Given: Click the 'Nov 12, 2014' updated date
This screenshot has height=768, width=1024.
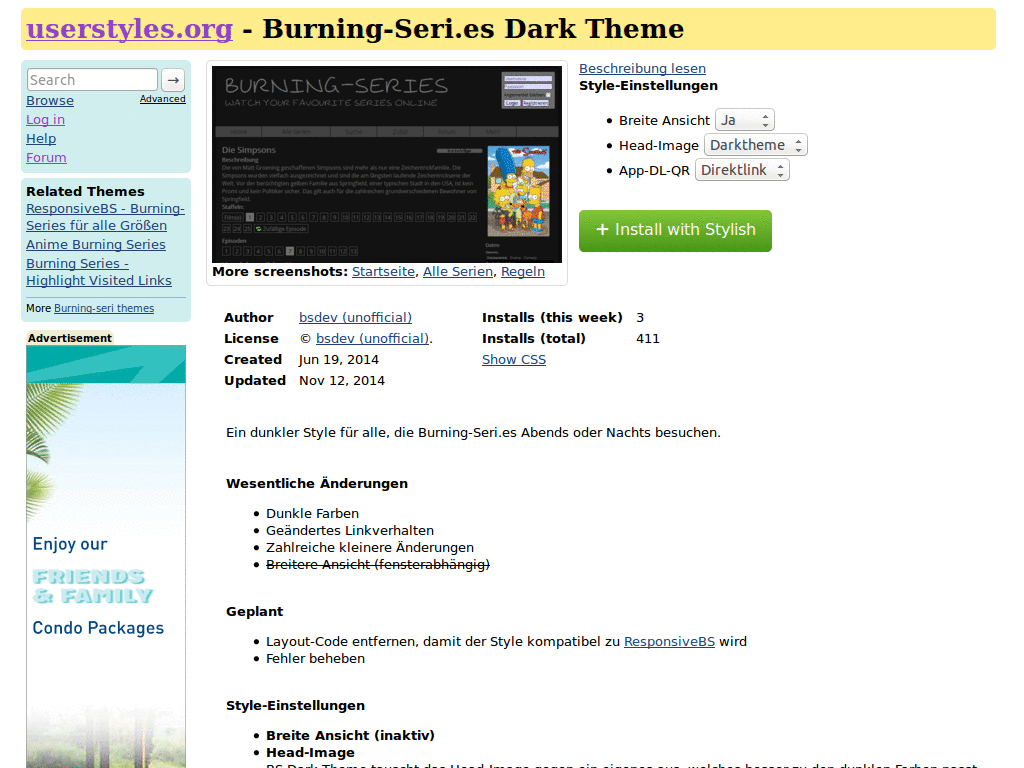Looking at the screenshot, I should coord(342,380).
